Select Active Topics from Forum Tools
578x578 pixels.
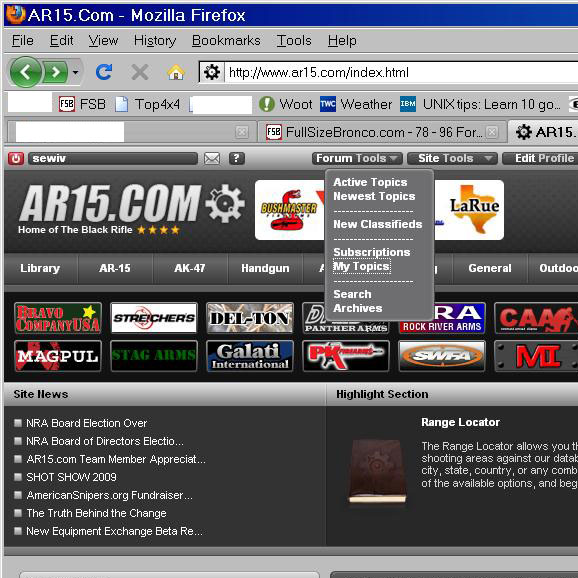click(x=370, y=182)
